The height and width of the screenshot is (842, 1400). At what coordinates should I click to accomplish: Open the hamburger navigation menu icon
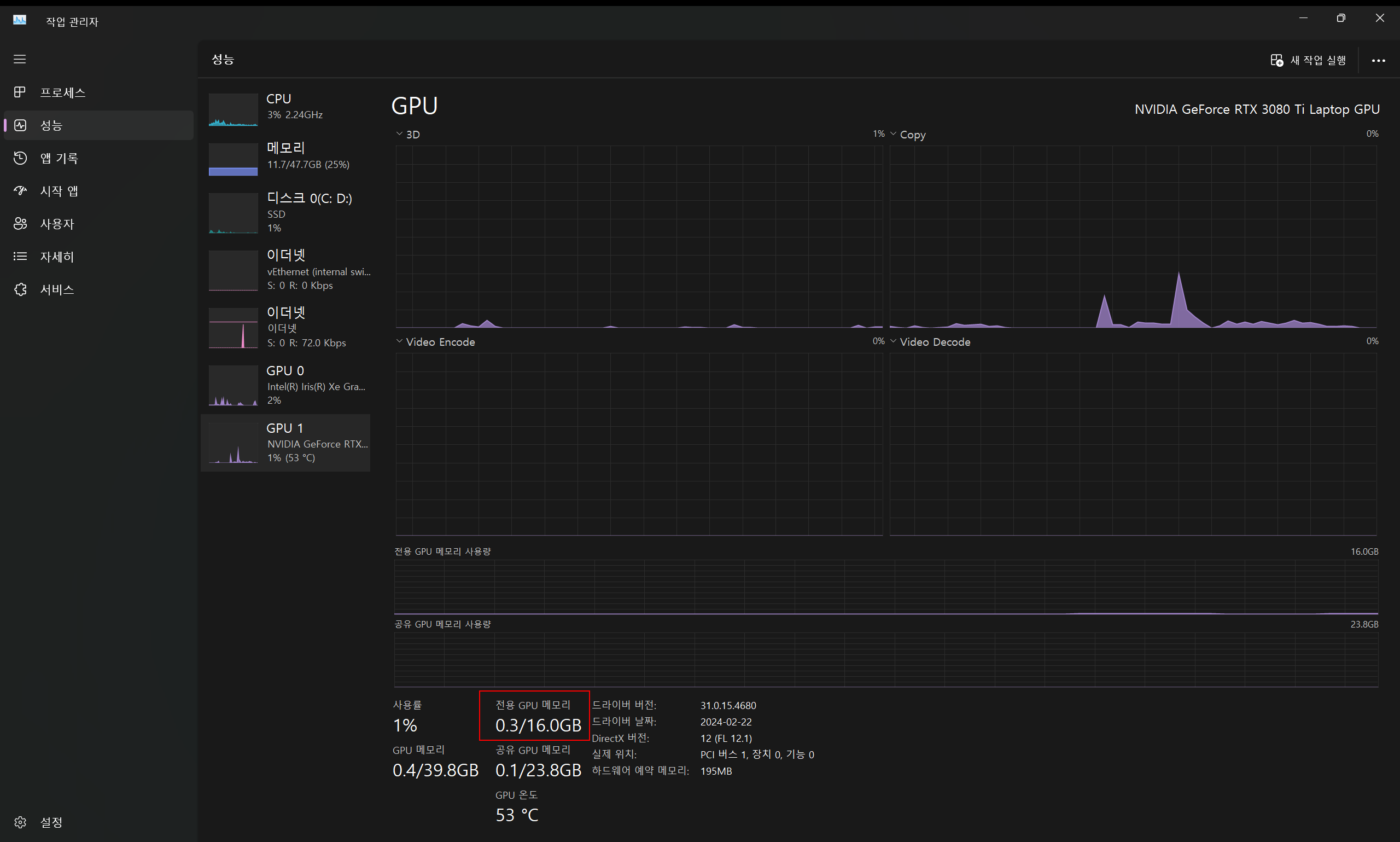click(20, 59)
